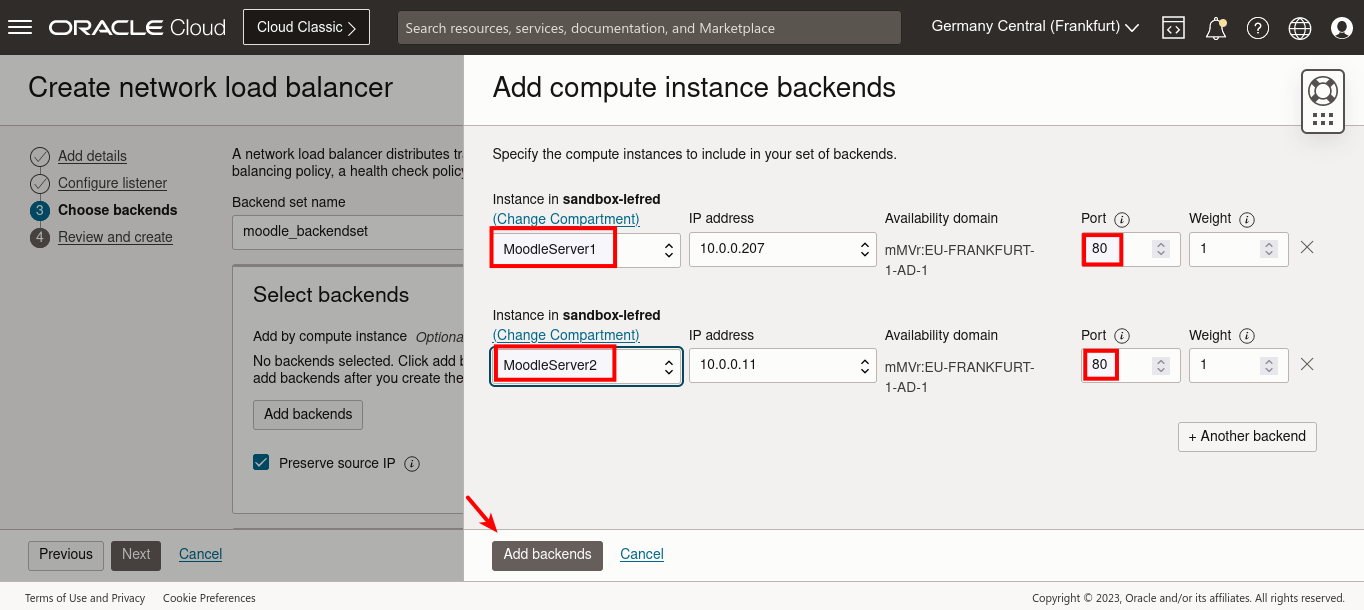
Task: Open the language selection globe
Action: (x=1300, y=27)
